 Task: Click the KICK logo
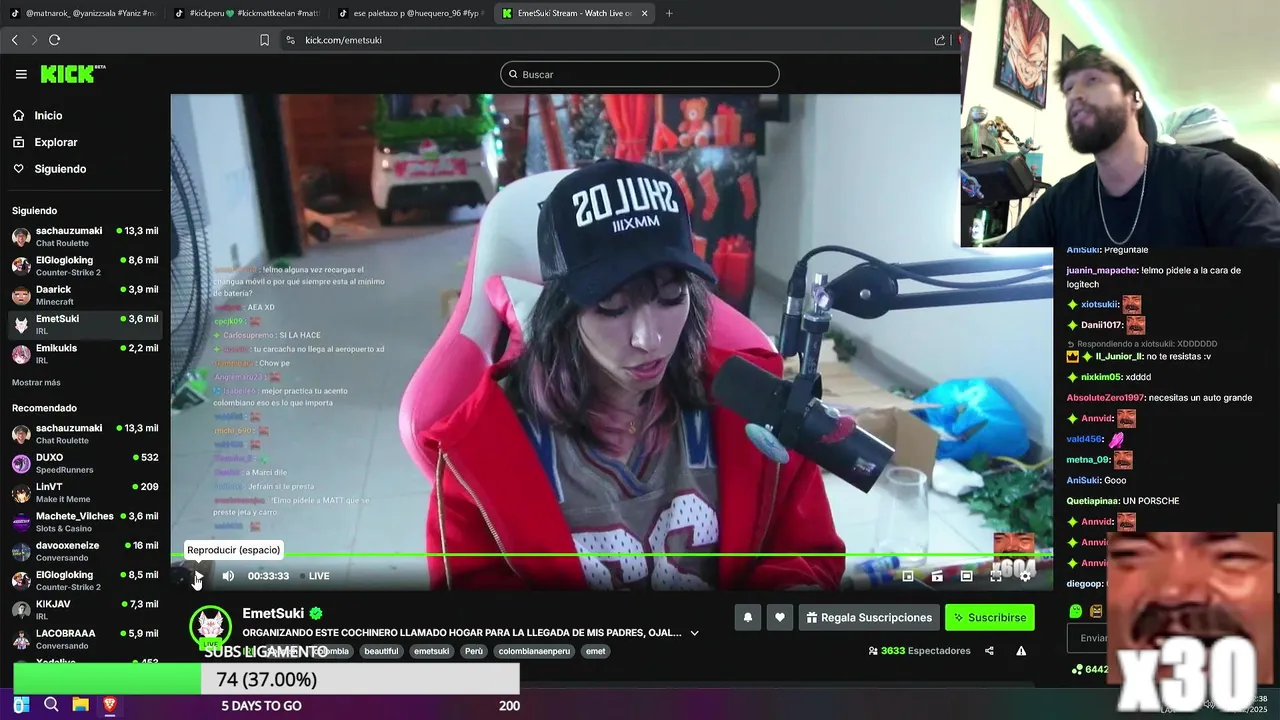point(73,74)
